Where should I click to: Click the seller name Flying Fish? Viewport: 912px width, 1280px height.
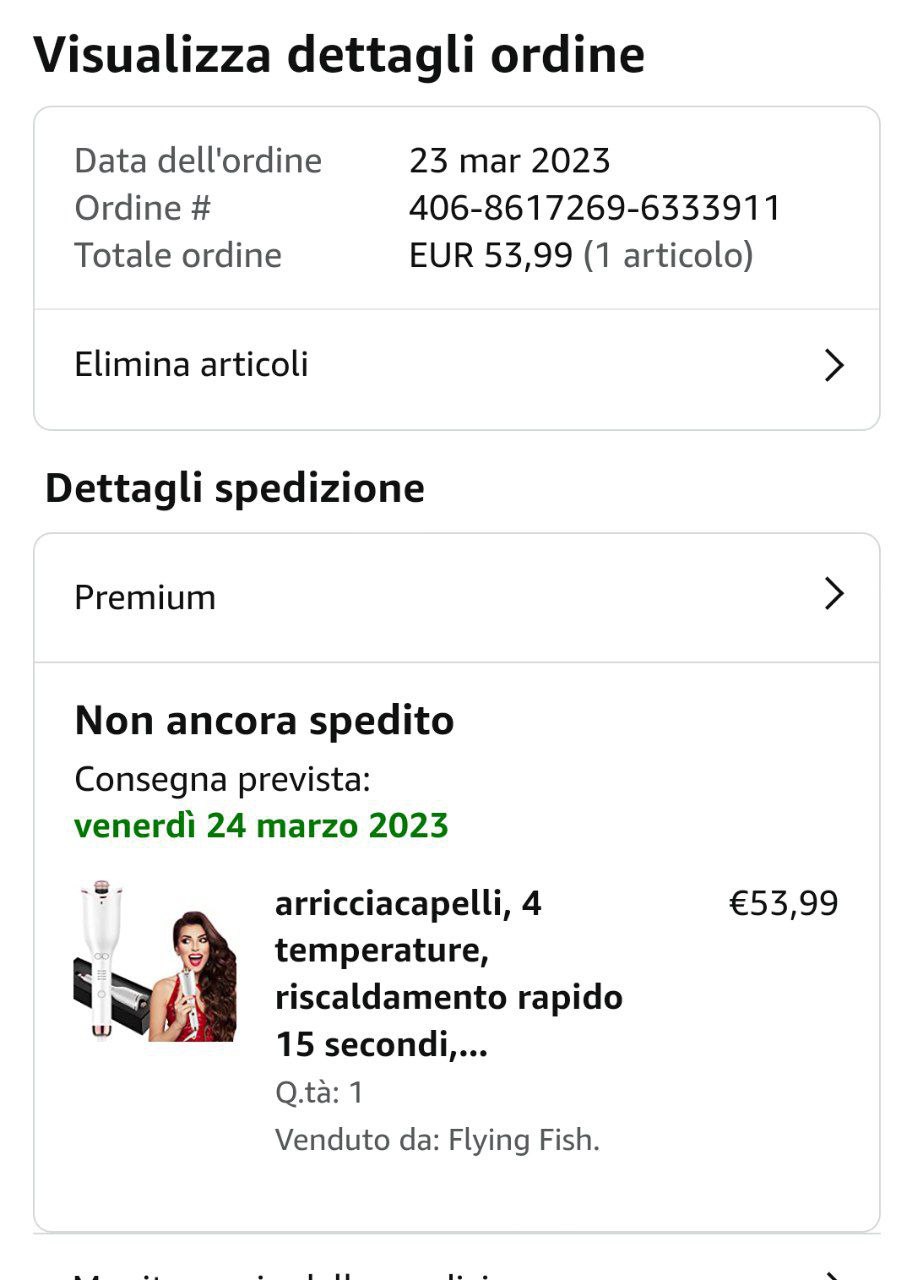(x=523, y=1140)
